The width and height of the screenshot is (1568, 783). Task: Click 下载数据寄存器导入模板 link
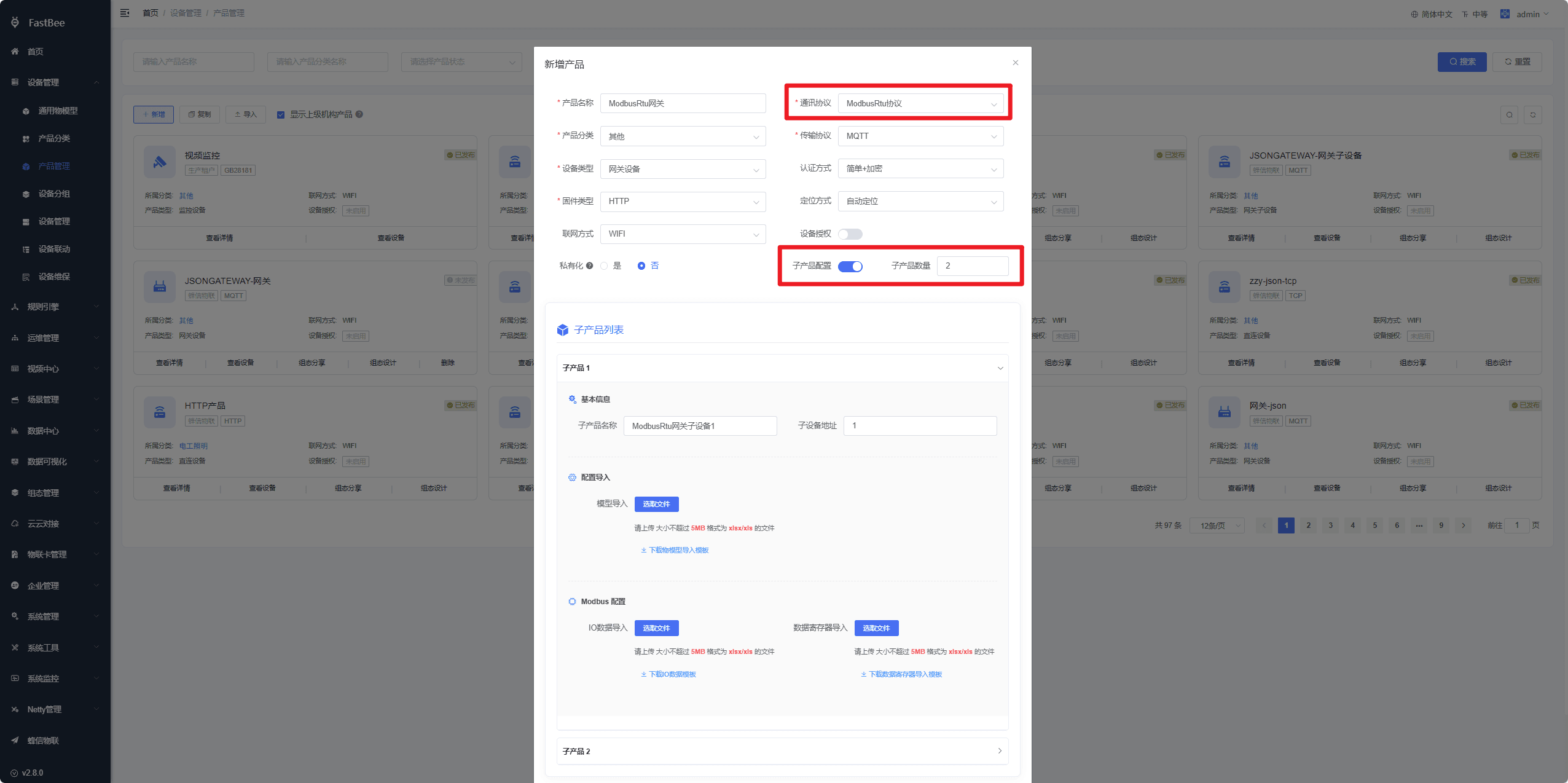pos(901,674)
